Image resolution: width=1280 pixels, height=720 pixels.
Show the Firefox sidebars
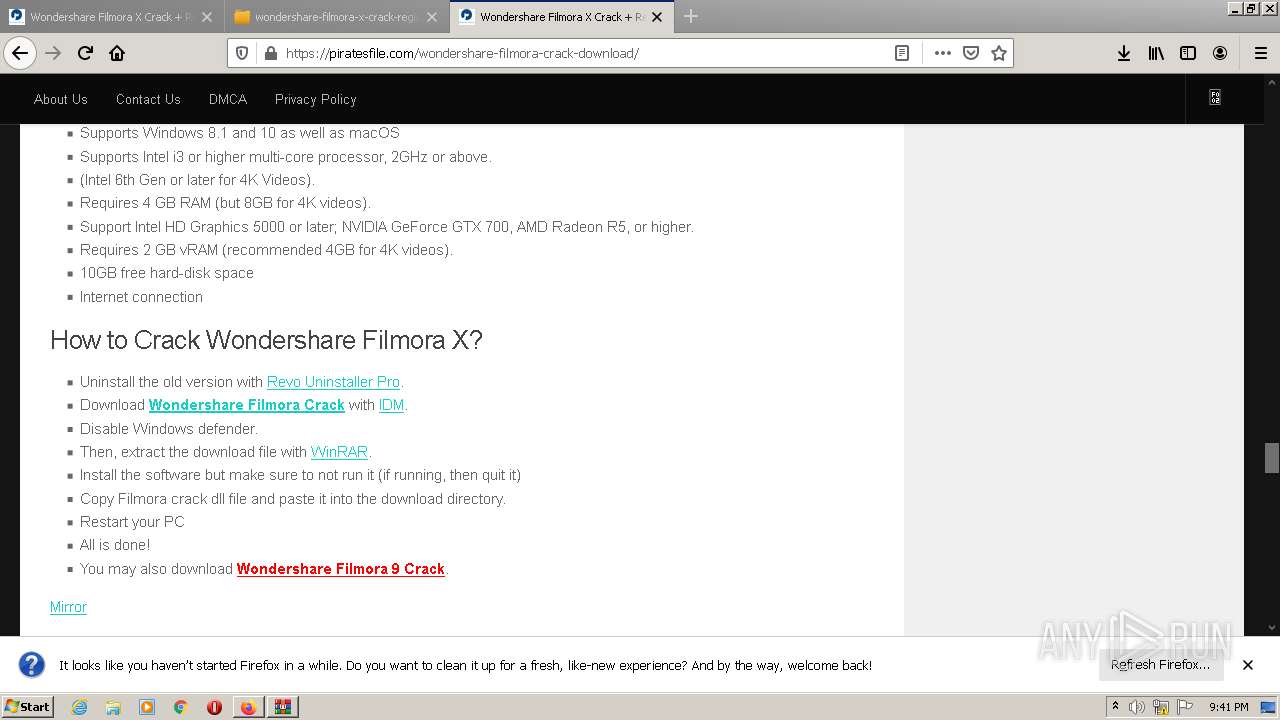tap(1188, 53)
